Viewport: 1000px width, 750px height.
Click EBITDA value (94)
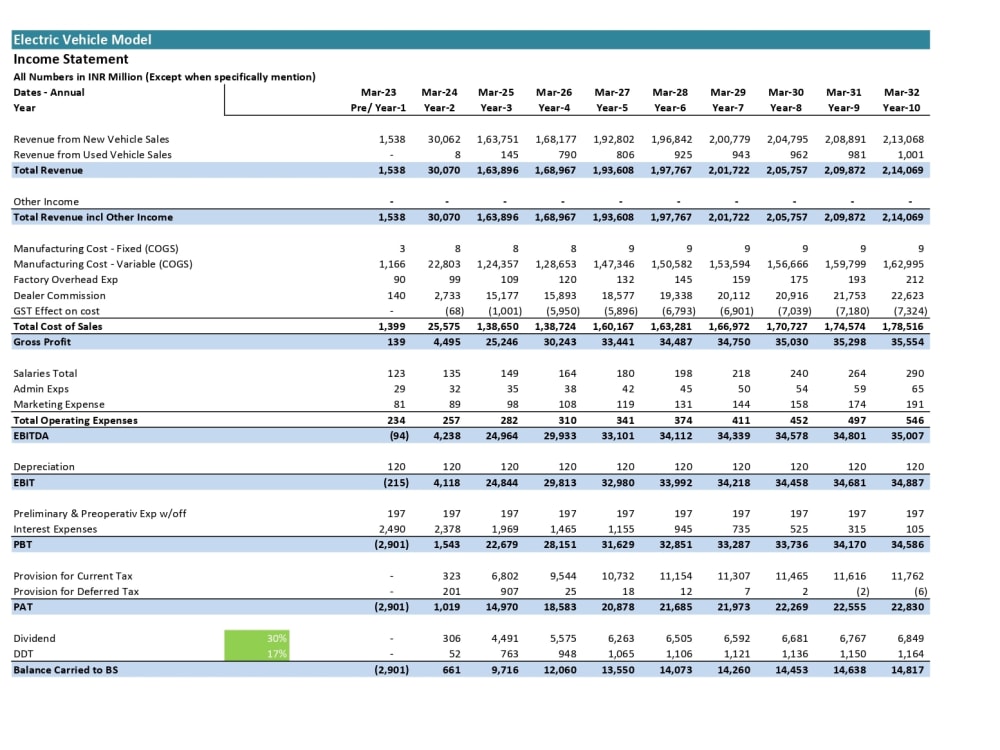click(399, 436)
